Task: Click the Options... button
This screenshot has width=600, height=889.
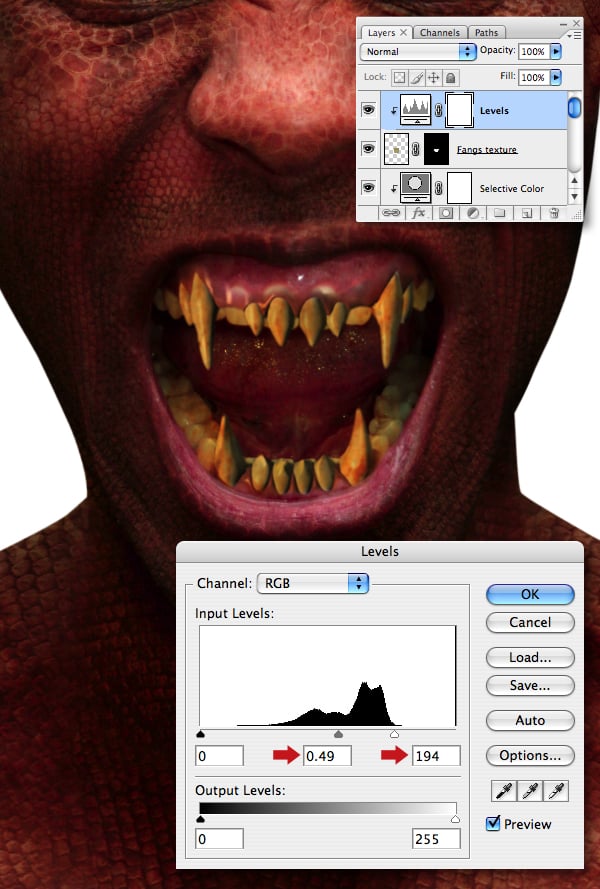Action: click(x=530, y=756)
